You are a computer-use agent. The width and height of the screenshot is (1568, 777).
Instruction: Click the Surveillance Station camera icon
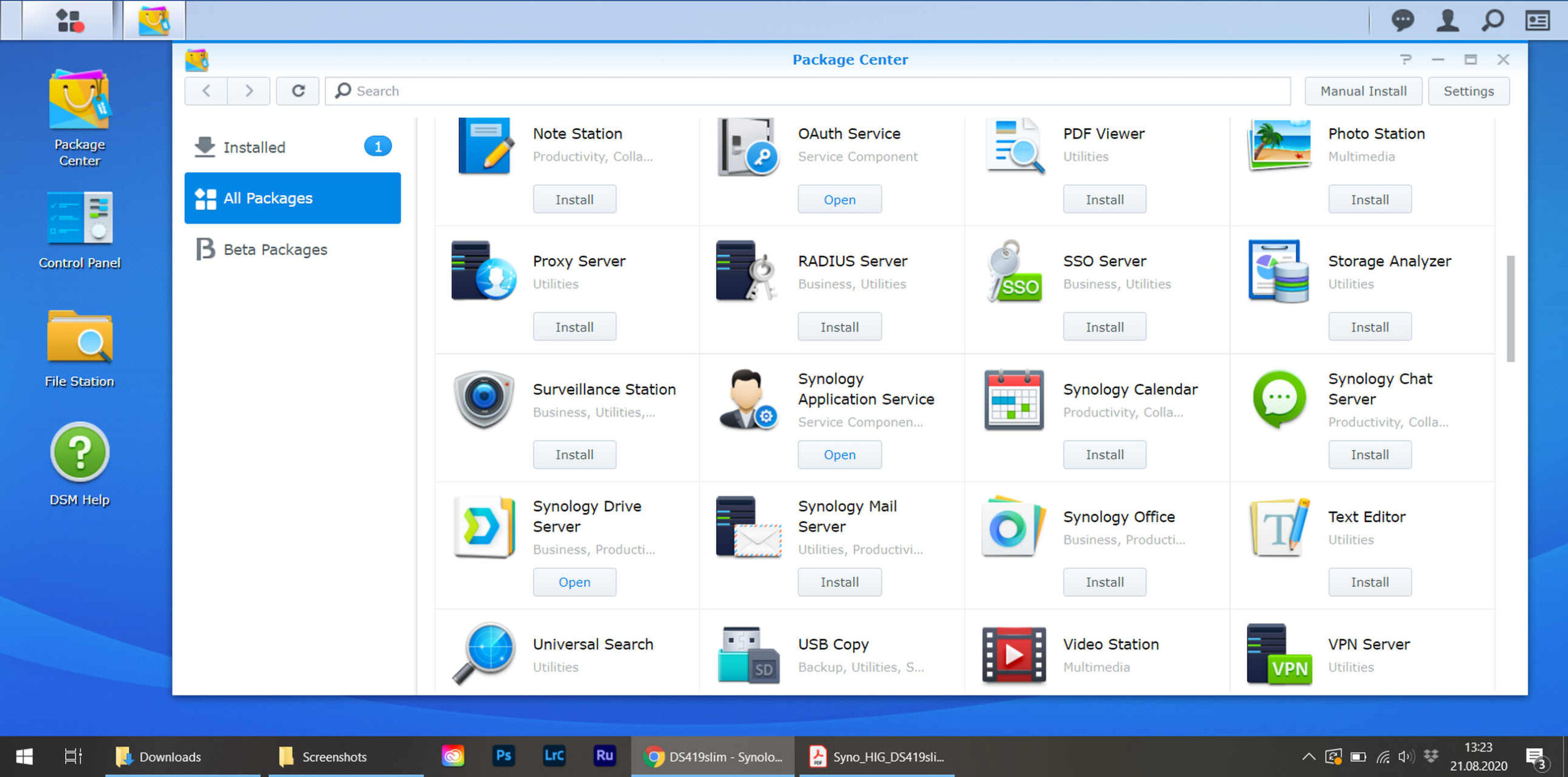(x=484, y=399)
